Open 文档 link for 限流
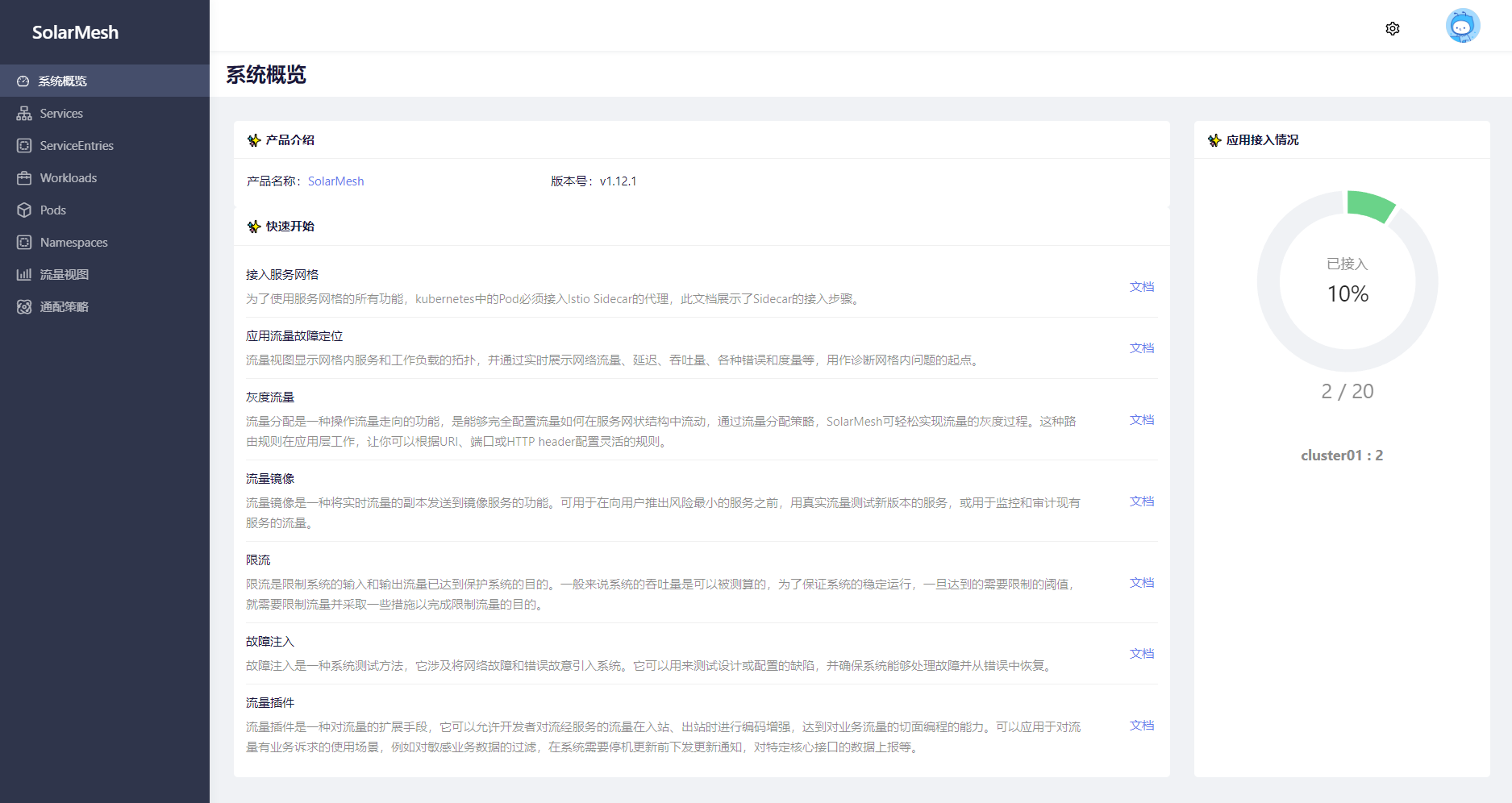Image resolution: width=1512 pixels, height=803 pixels. [x=1142, y=583]
